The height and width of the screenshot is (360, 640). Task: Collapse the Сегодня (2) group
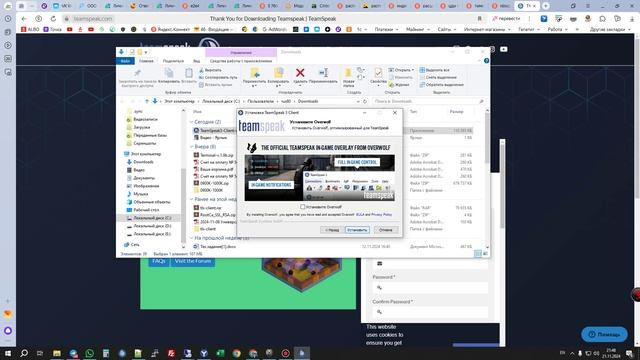[191, 122]
